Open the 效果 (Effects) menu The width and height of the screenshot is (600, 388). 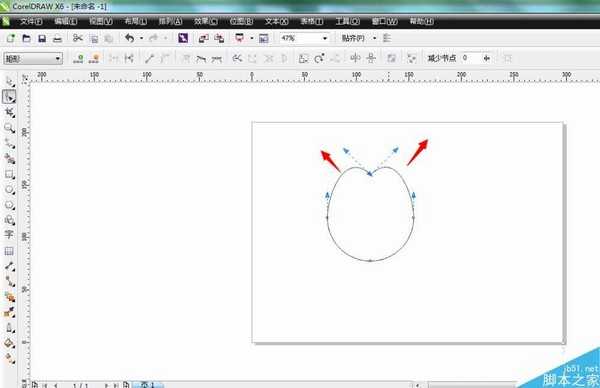205,21
